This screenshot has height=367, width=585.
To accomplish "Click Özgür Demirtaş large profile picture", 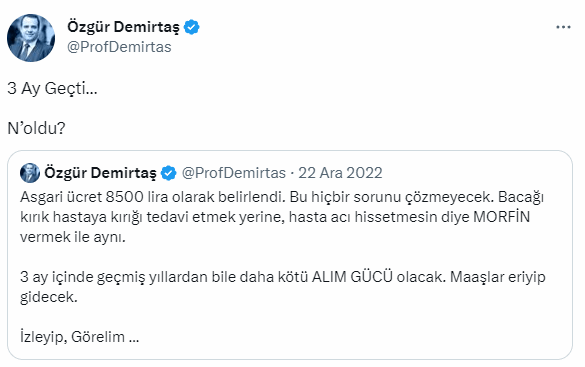I will tap(31, 38).
